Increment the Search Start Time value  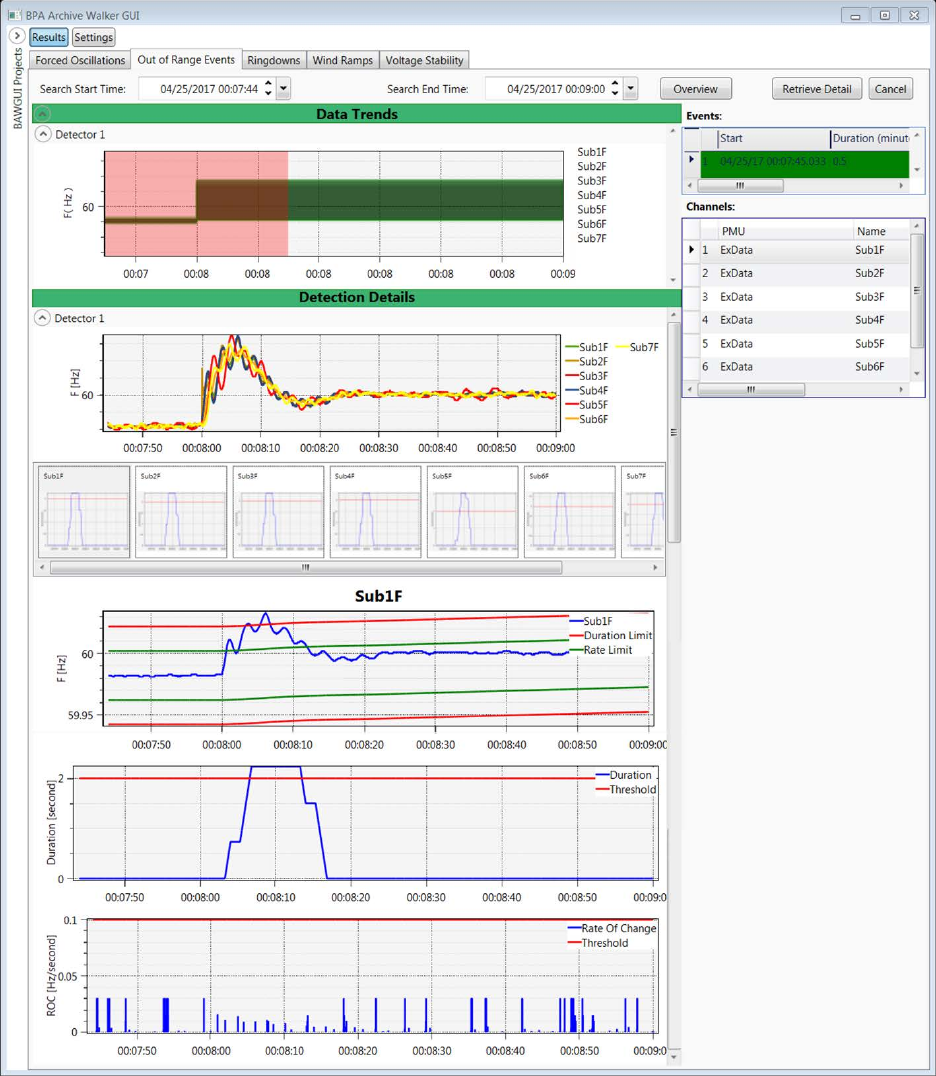(x=268, y=84)
